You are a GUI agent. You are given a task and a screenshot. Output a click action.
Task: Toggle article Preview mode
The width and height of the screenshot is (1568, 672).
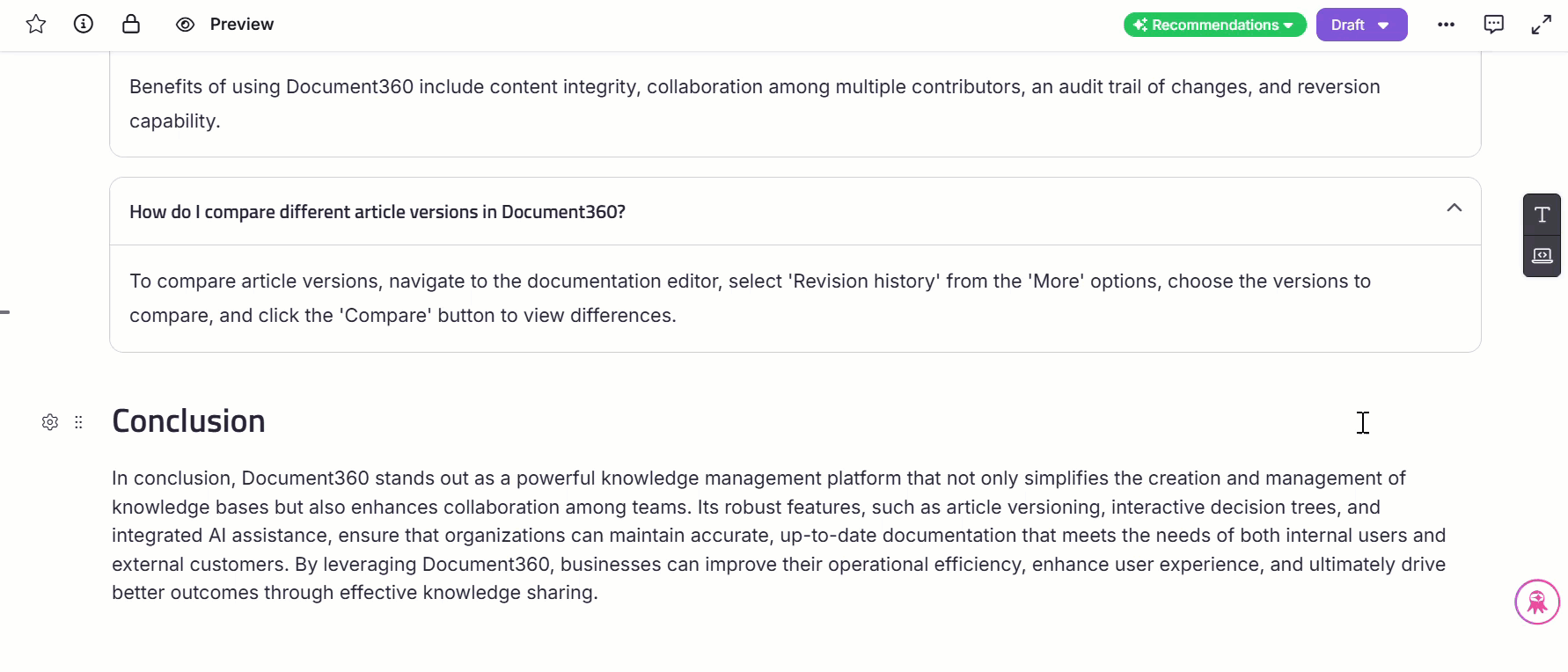[185, 25]
